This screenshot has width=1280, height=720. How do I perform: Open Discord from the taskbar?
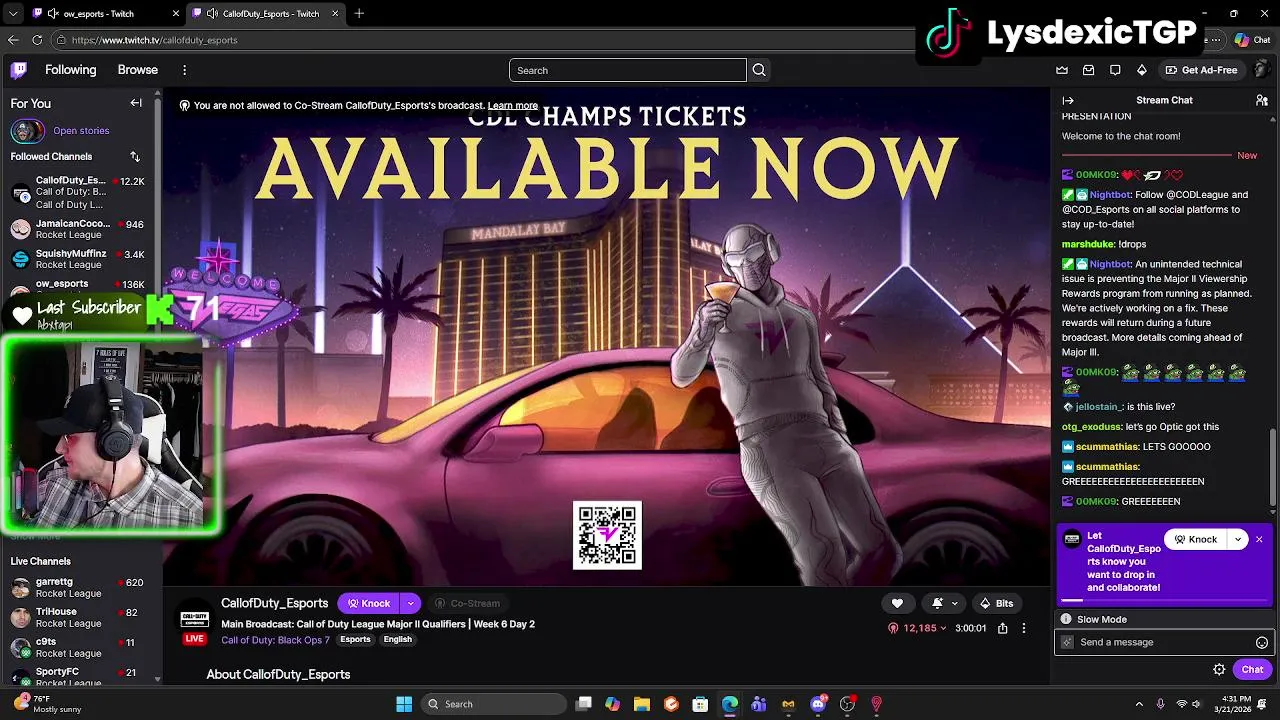point(818,704)
